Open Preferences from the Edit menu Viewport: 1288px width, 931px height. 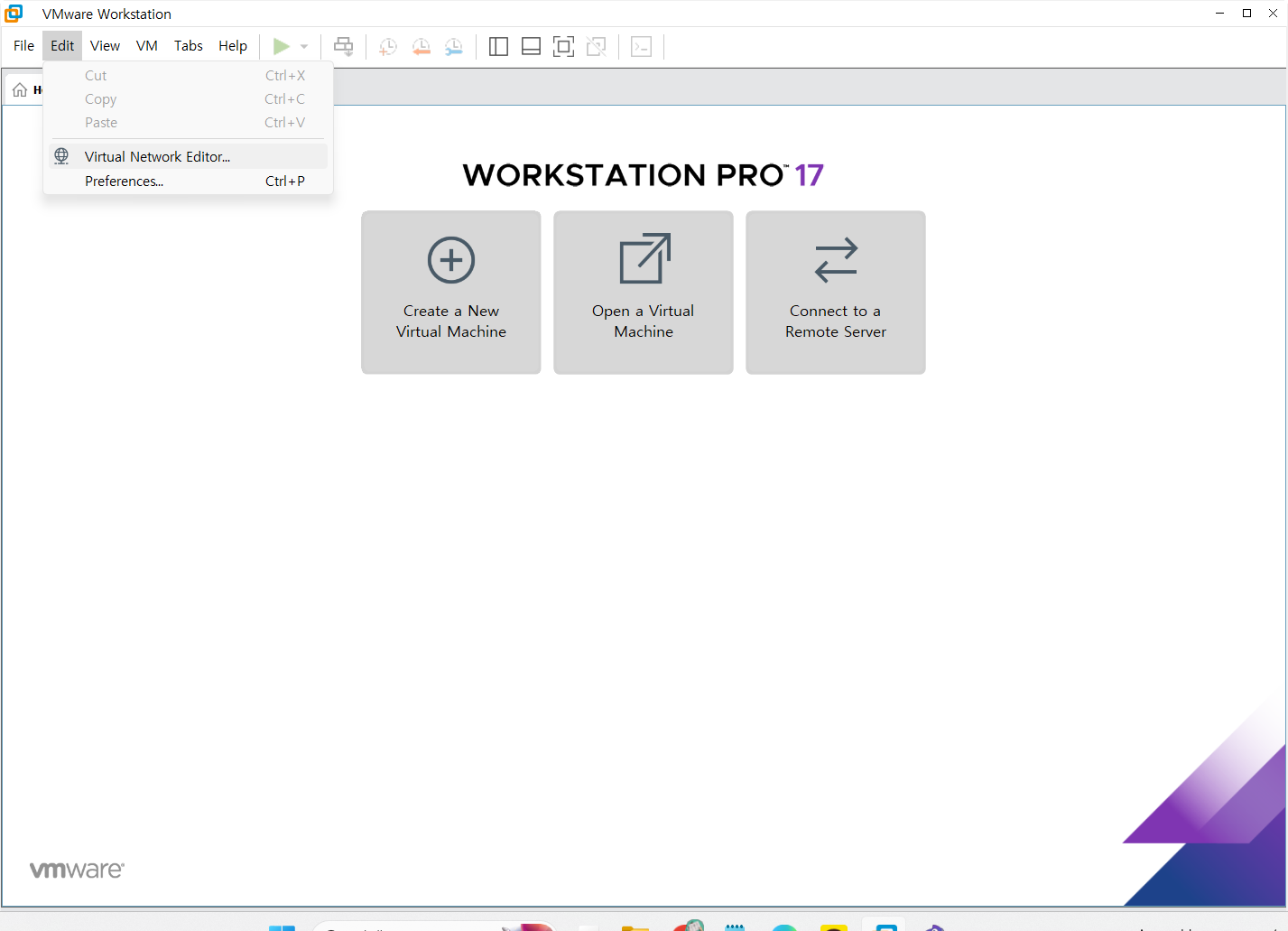point(188,182)
